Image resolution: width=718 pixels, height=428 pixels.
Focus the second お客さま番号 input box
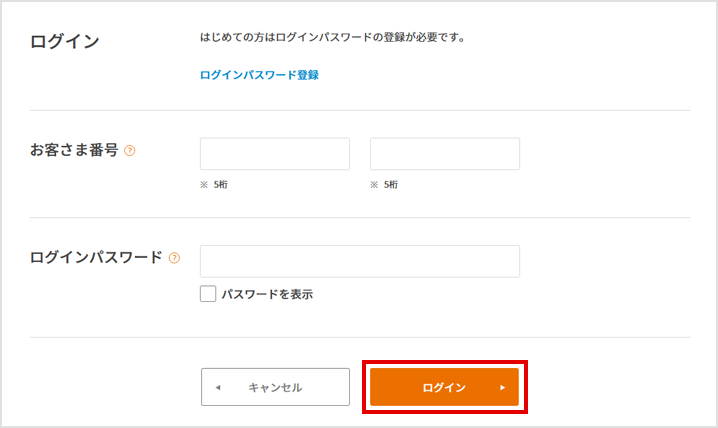point(445,154)
